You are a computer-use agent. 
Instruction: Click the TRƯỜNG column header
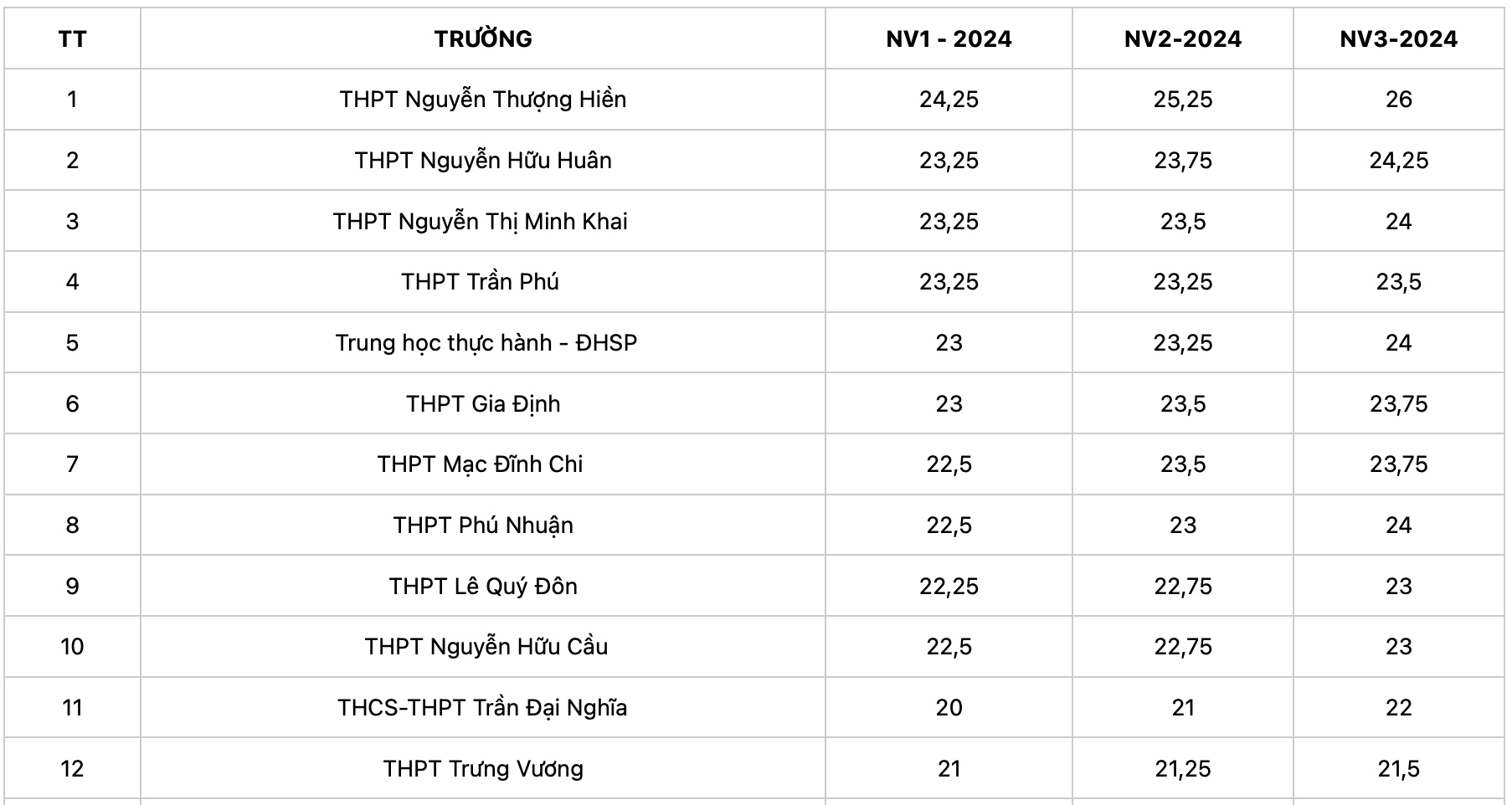pyautogui.click(x=483, y=39)
